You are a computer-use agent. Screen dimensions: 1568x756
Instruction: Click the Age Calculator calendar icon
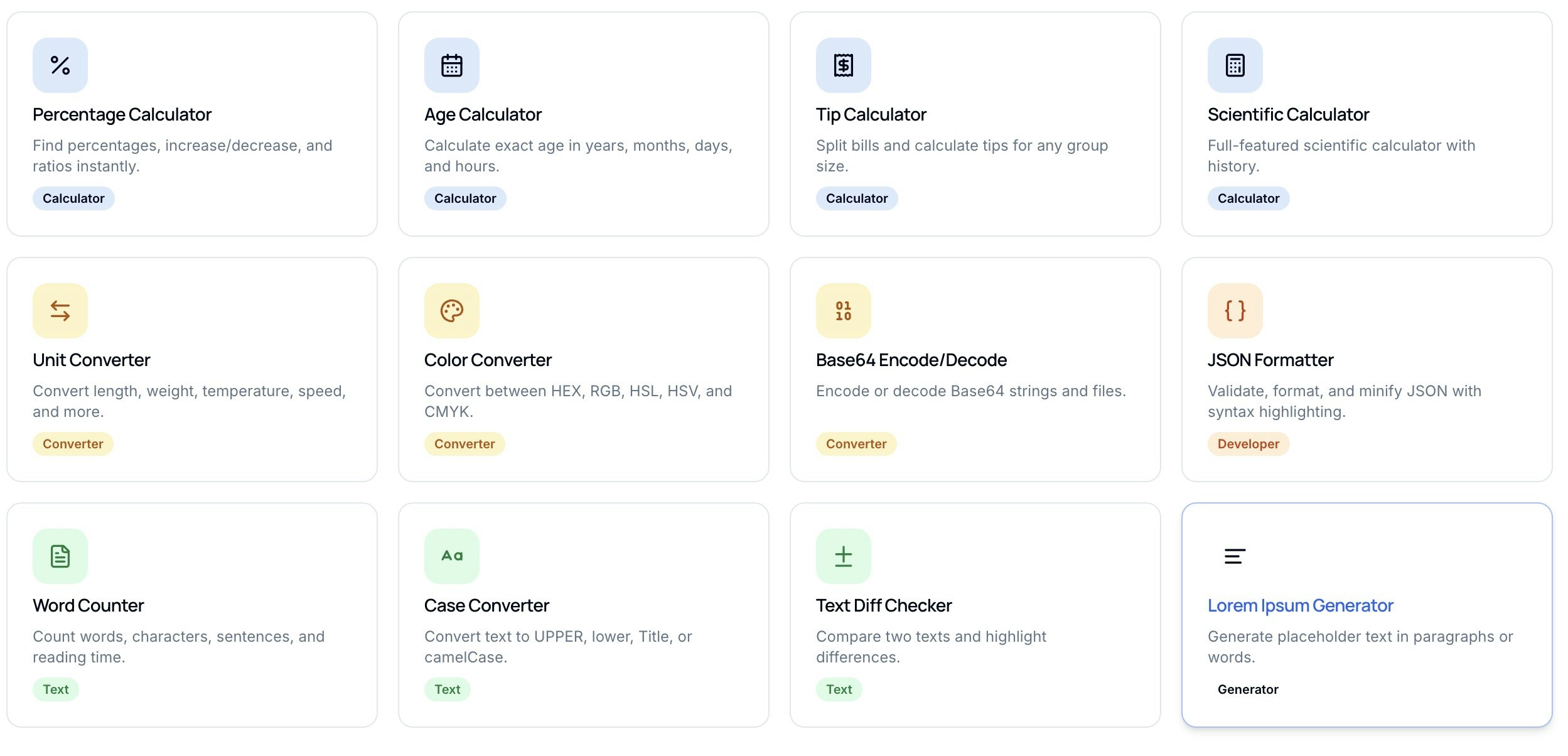tap(451, 64)
